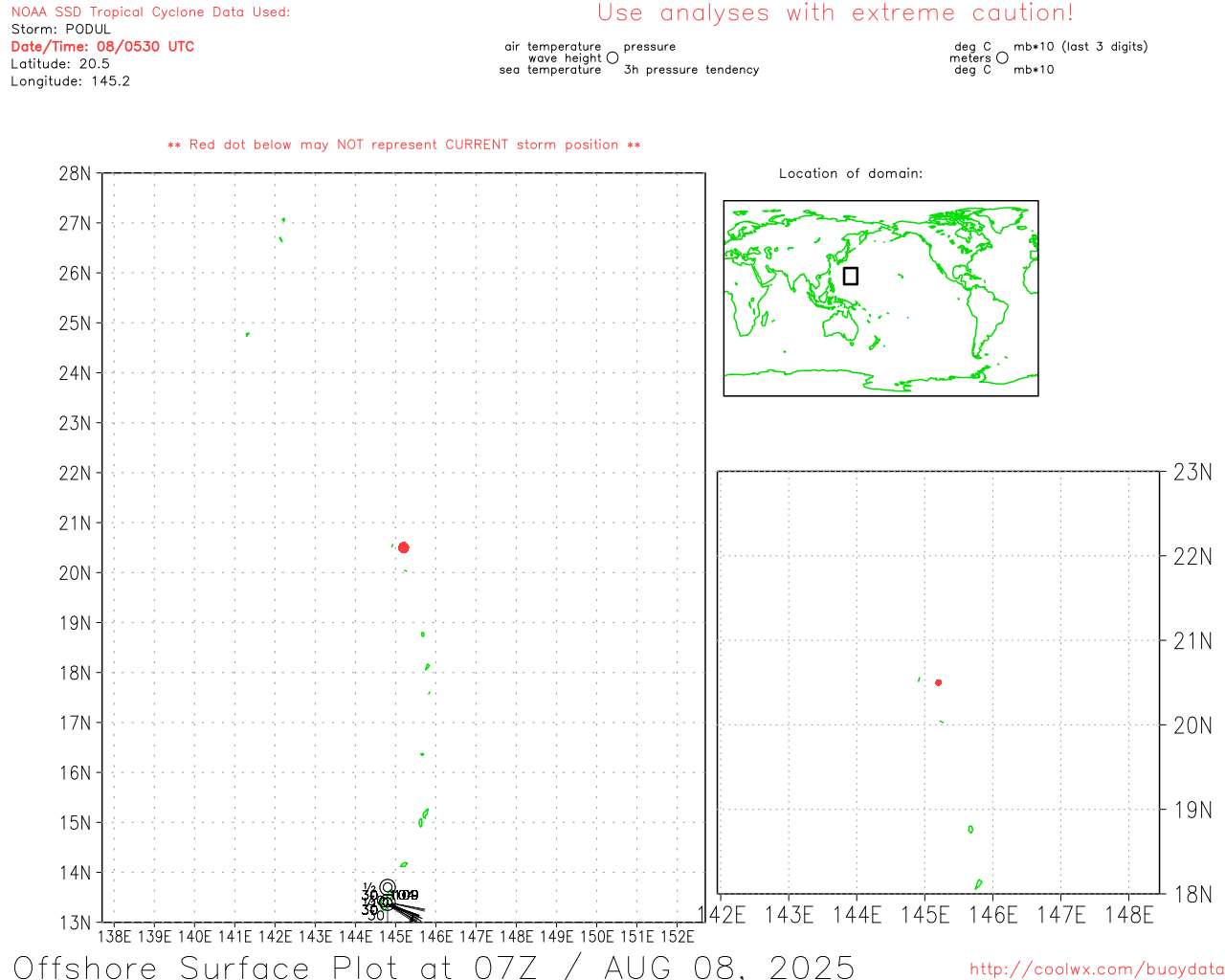Image resolution: width=1225 pixels, height=980 pixels.
Task: Click the station circle in the units legend
Action: tap(1002, 57)
